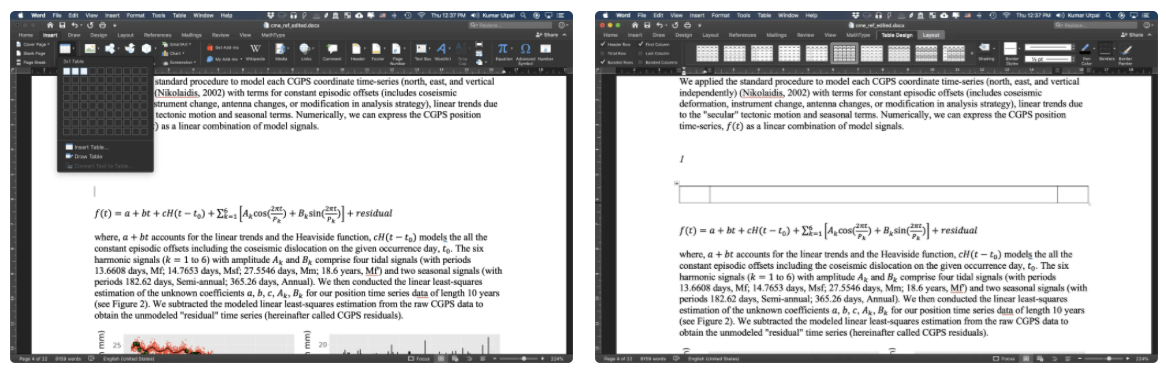This screenshot has height=372, width=1166.
Task: Click Media icon in left window ribbon
Action: (x=280, y=48)
